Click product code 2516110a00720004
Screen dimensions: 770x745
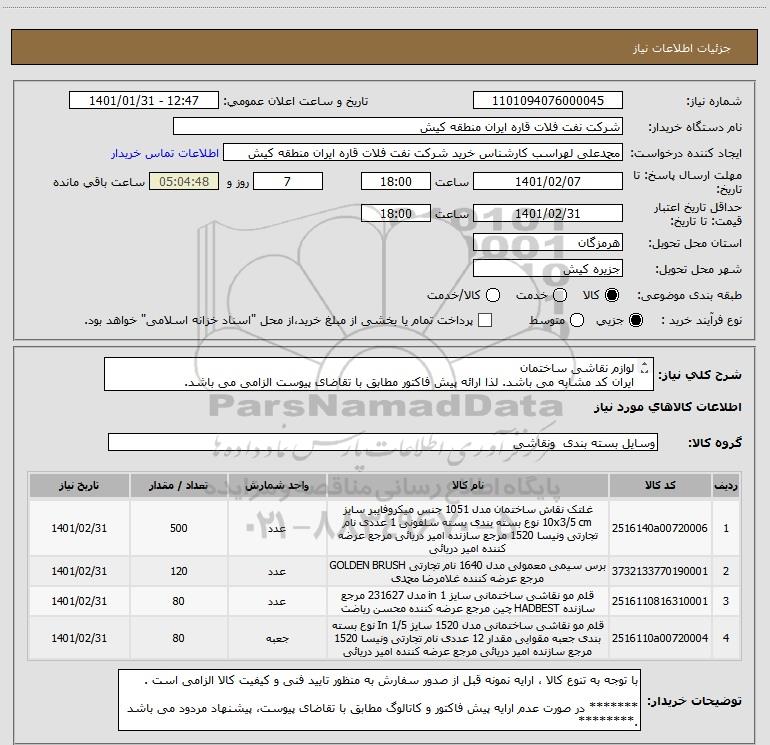[x=660, y=638]
